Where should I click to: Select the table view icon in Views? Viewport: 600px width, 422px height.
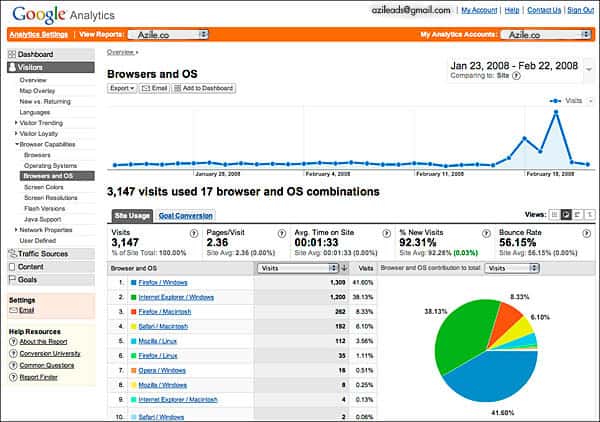[554, 214]
